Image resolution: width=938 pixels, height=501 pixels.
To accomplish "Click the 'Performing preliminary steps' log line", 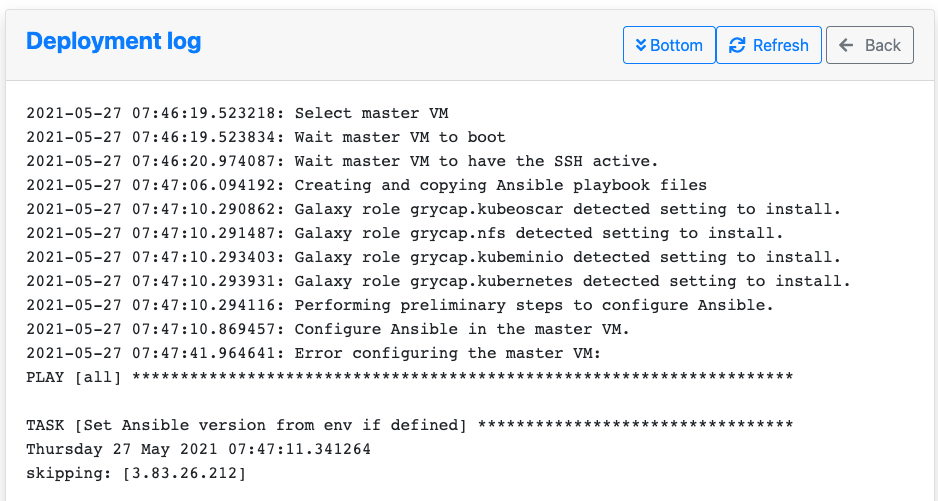I will point(400,305).
